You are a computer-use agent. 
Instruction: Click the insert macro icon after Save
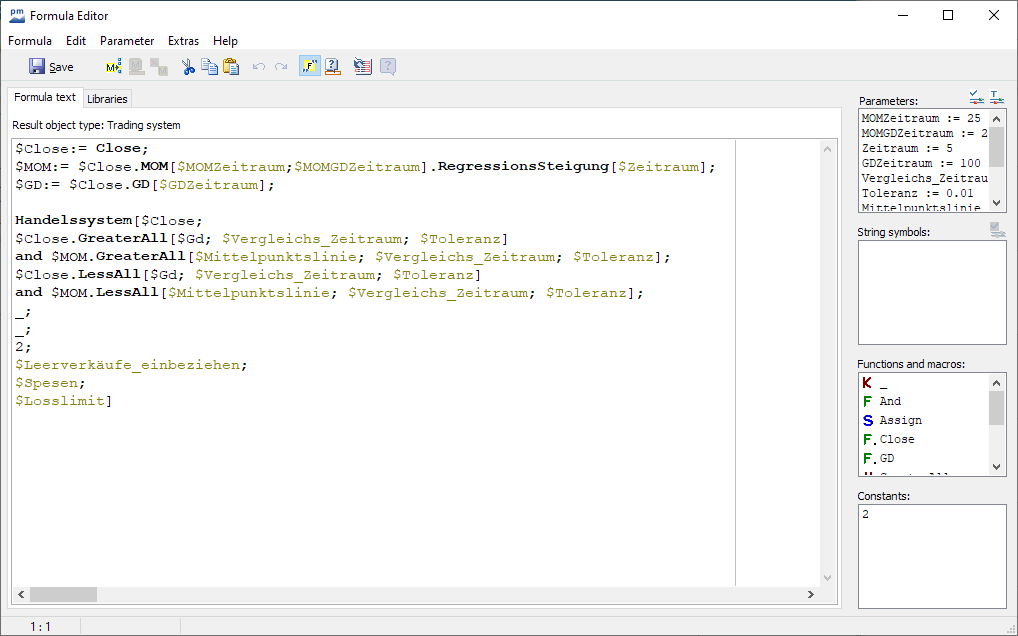113,67
